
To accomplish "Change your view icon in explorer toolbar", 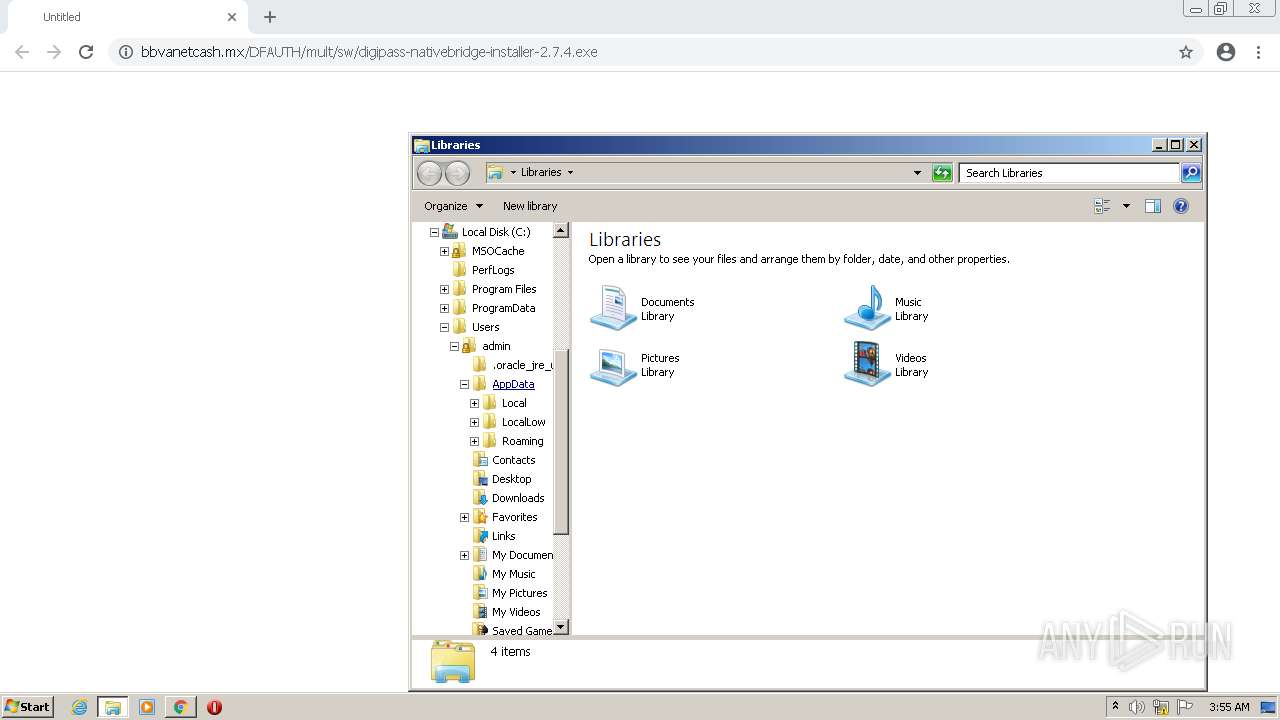I will (1102, 206).
